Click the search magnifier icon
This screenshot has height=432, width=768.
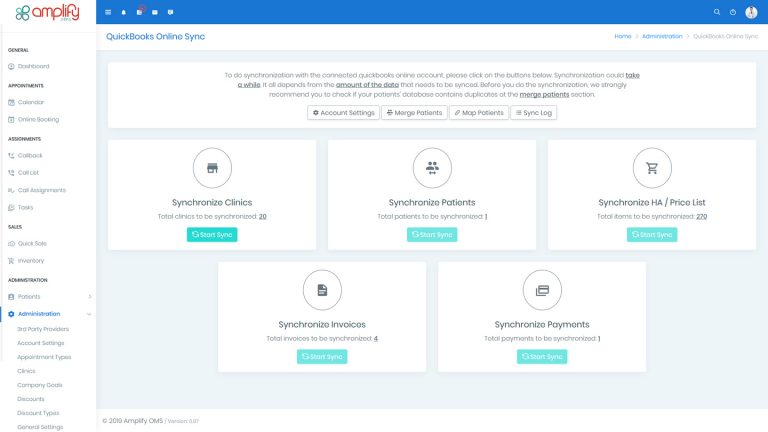[x=717, y=12]
